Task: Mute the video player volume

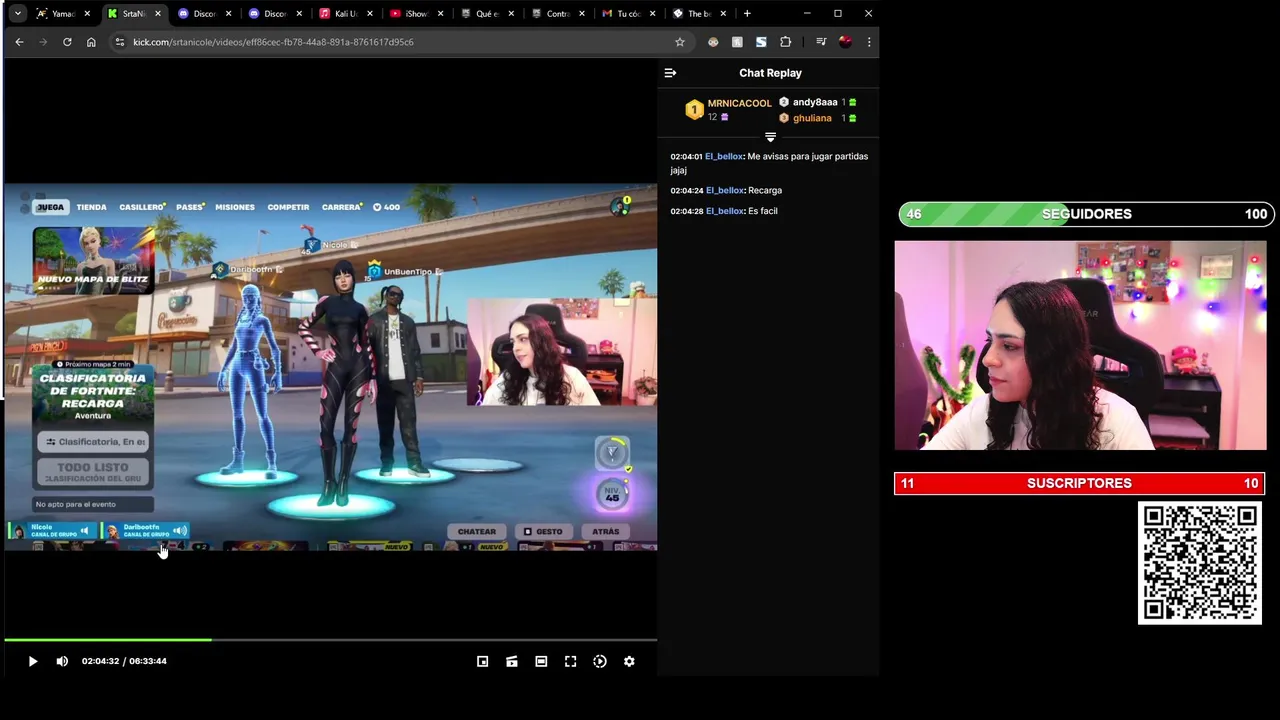Action: [62, 661]
